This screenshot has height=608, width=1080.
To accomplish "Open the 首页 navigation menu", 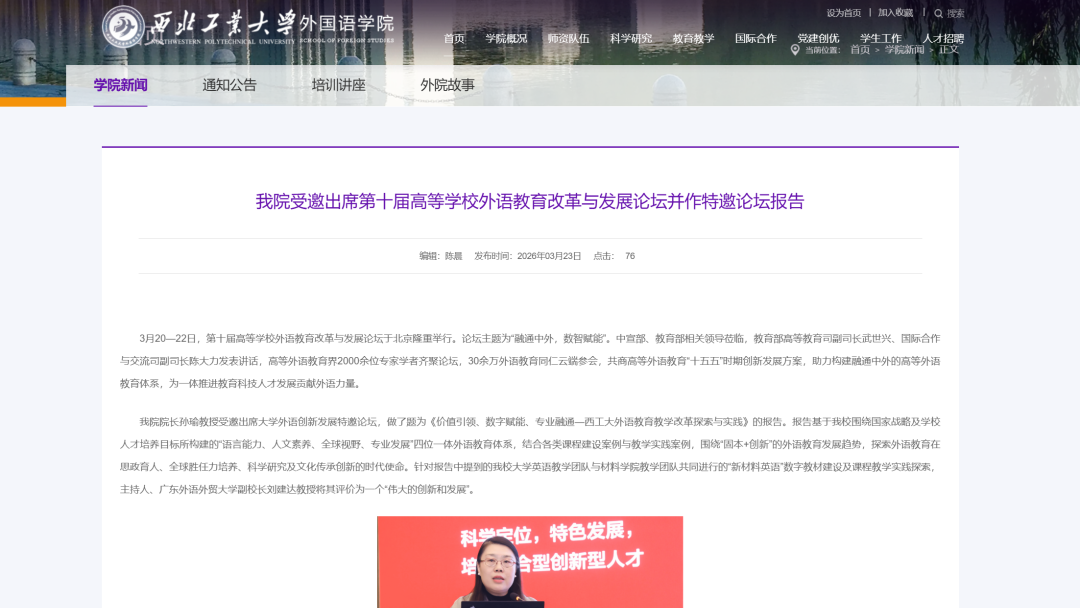I will (454, 39).
